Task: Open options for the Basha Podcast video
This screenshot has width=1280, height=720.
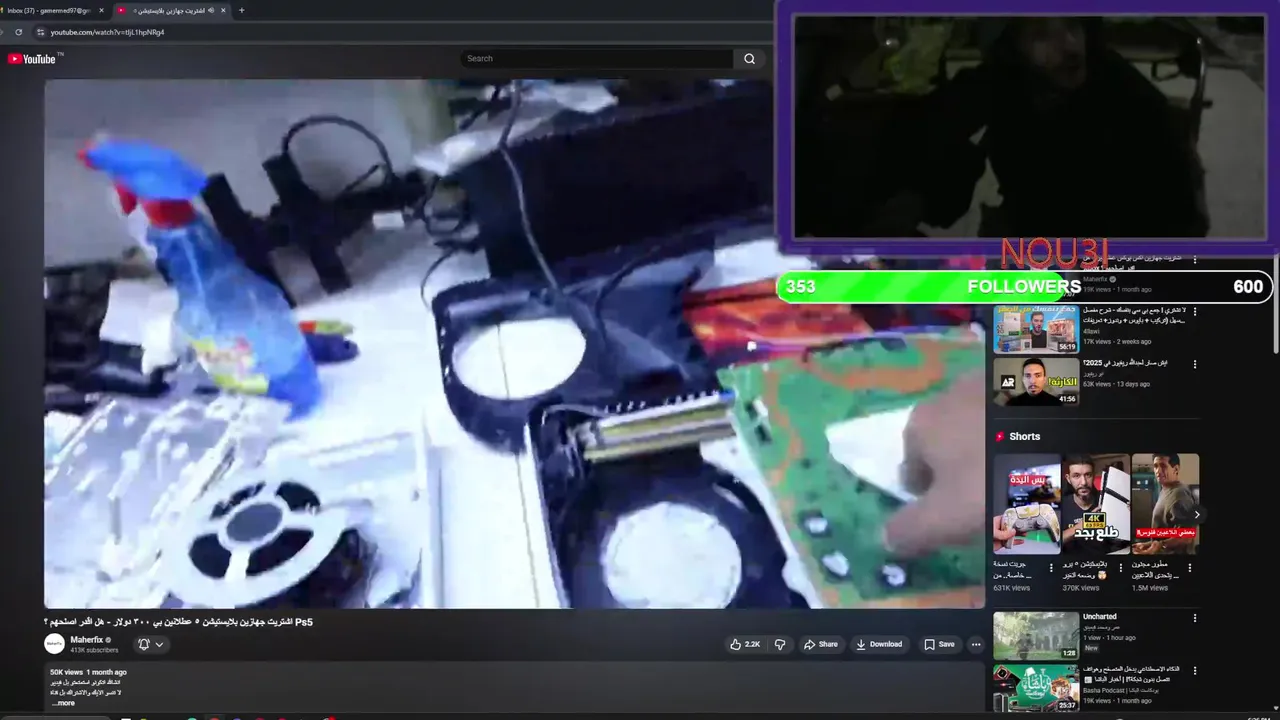Action: tap(1194, 671)
